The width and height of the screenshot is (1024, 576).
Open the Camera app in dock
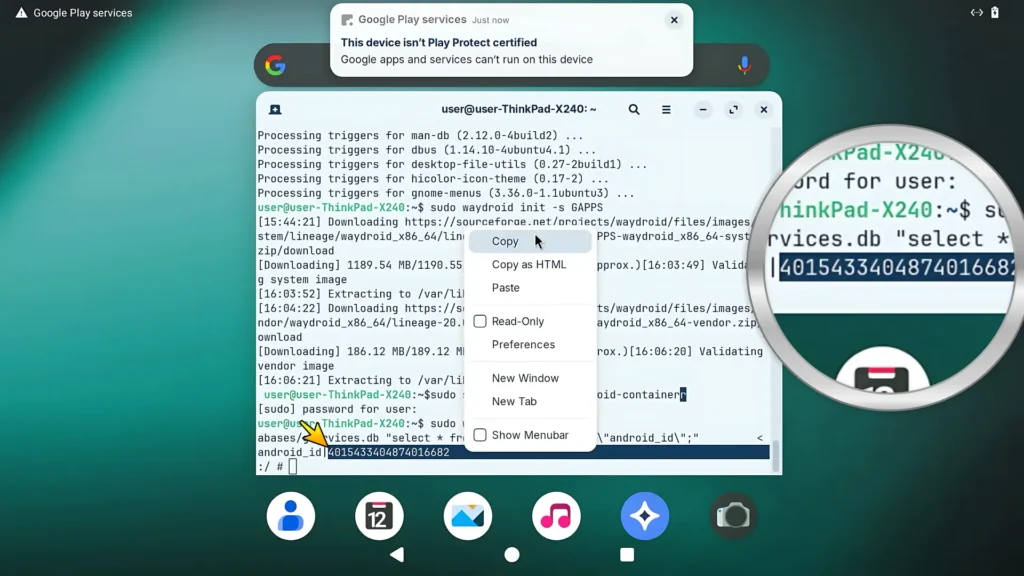733,516
